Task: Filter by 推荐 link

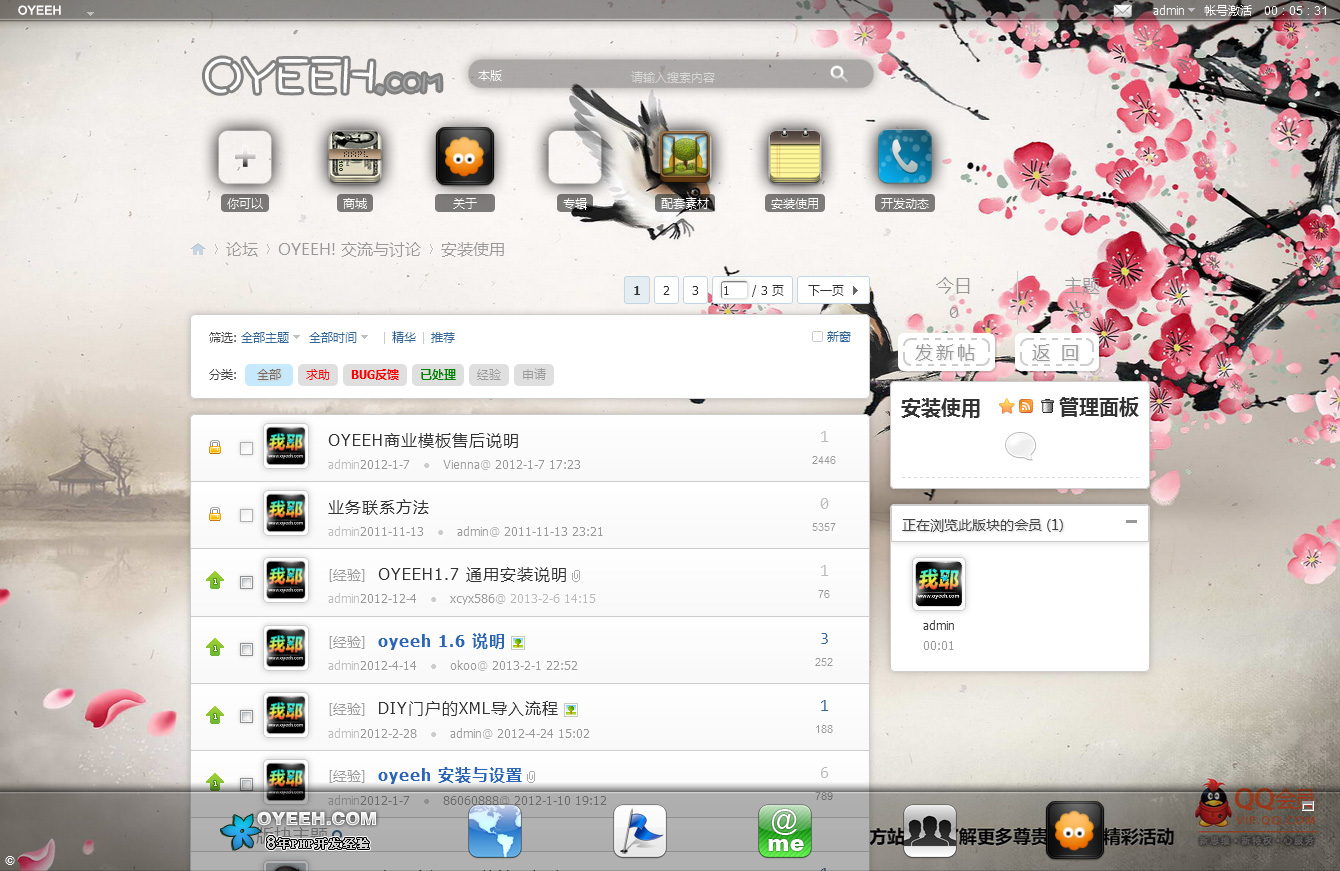Action: (x=443, y=338)
